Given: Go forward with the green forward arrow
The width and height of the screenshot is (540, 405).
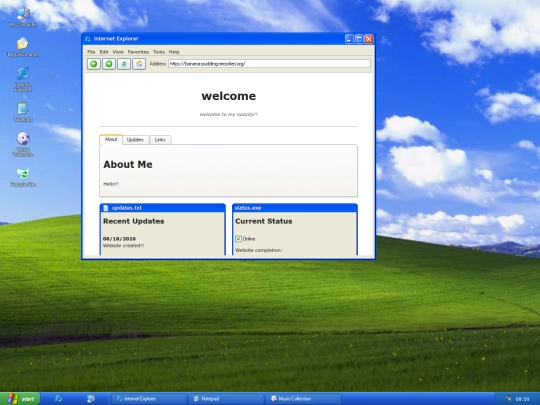Looking at the screenshot, I should (109, 64).
